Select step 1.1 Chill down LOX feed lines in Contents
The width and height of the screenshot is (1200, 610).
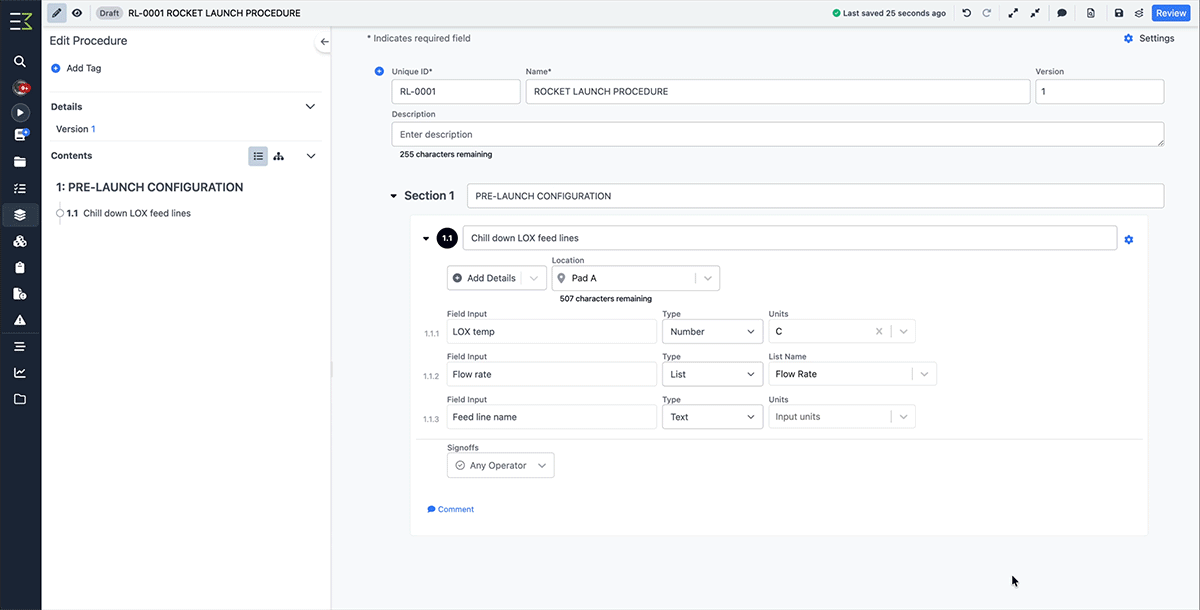click(128, 213)
